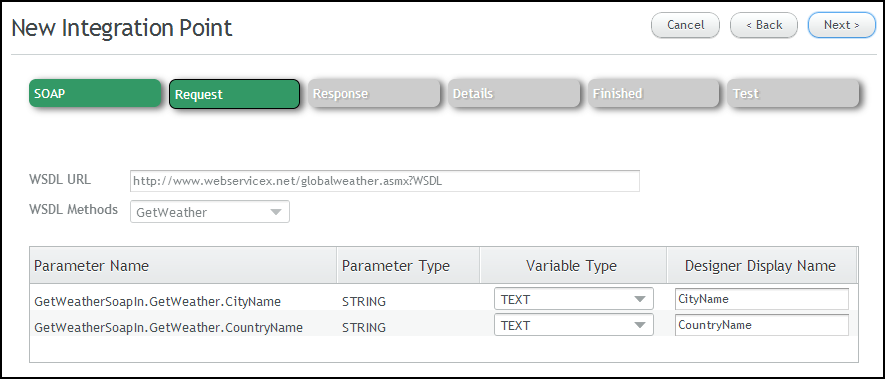This screenshot has height=379, width=885.
Task: Go back with the < Back button
Action: [x=764, y=25]
